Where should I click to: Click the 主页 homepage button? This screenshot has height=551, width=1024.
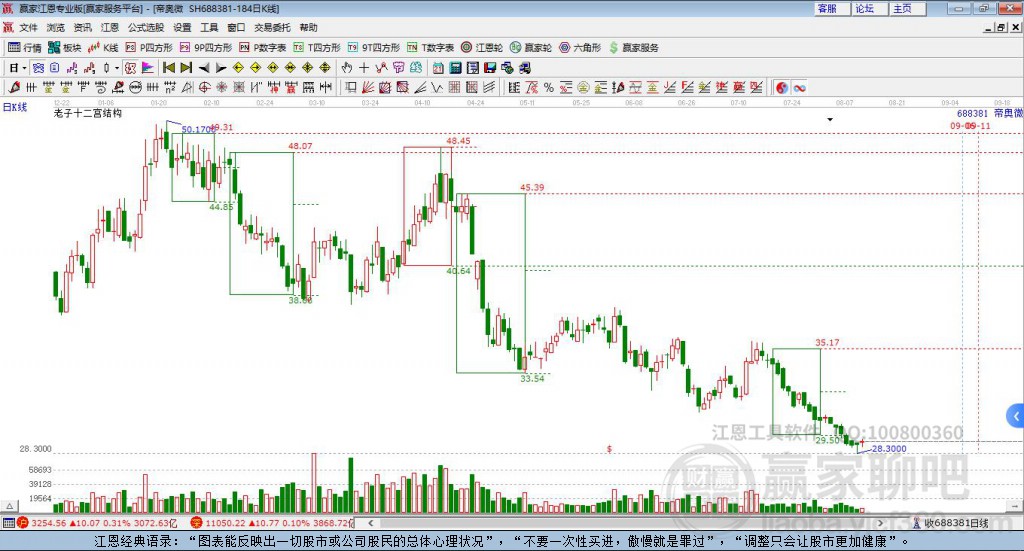point(908,8)
